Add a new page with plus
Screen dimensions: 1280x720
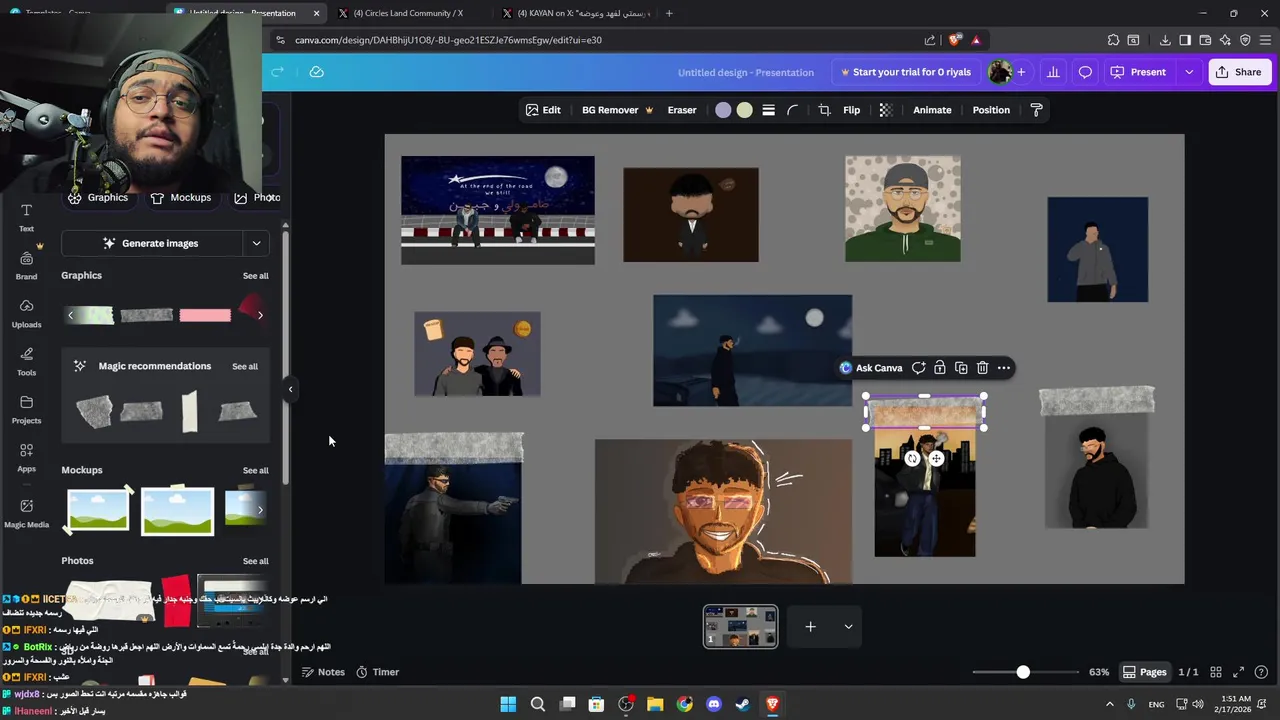(x=810, y=627)
